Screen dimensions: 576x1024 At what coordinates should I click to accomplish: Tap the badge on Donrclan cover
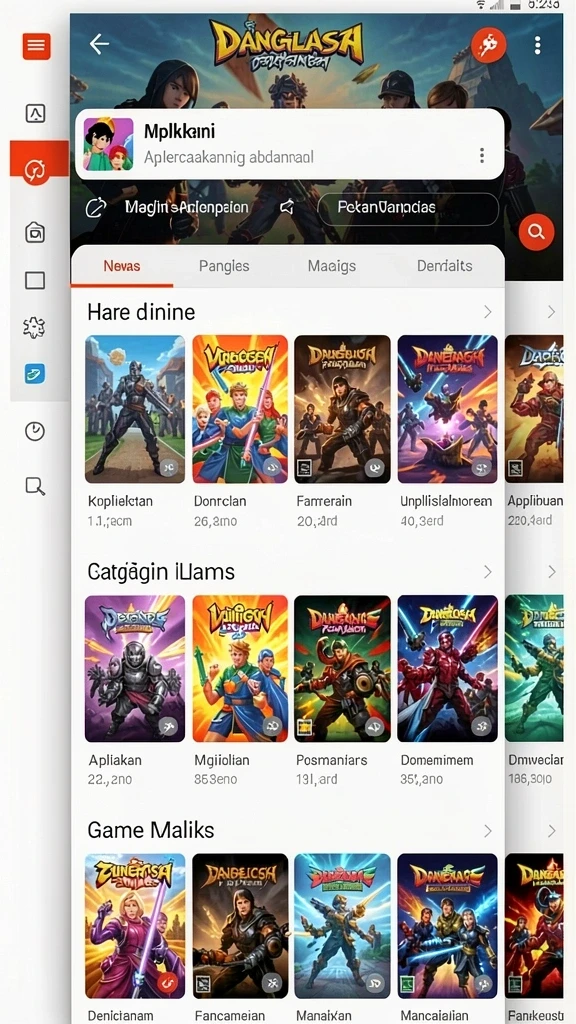tap(272, 467)
